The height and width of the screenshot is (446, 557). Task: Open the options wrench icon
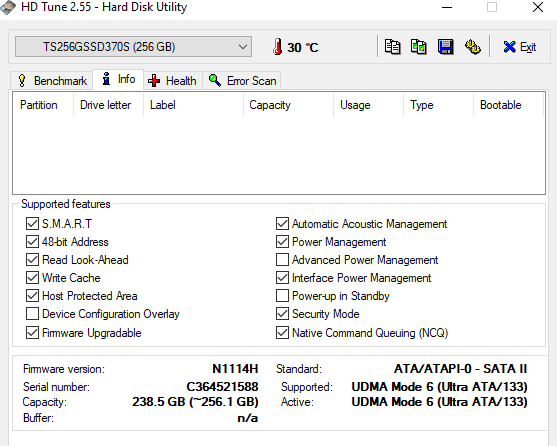(472, 47)
